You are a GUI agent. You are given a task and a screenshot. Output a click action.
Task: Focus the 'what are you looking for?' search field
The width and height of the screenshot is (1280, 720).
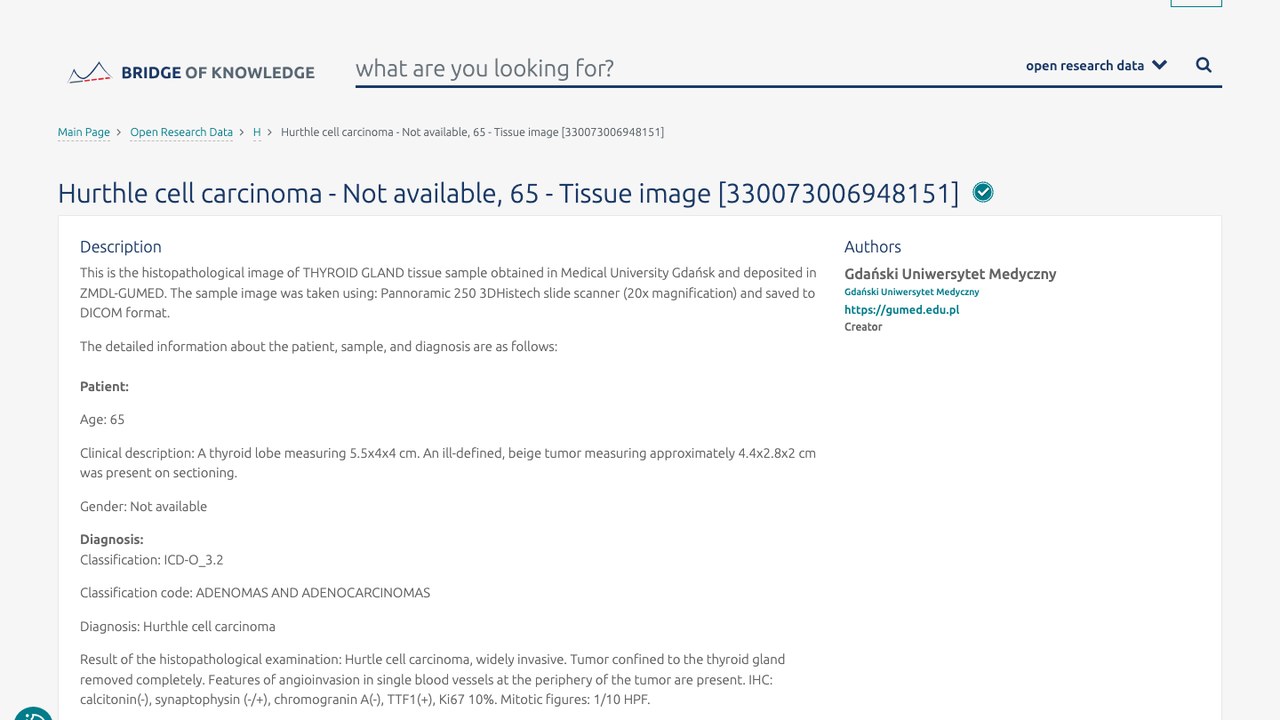click(x=683, y=68)
